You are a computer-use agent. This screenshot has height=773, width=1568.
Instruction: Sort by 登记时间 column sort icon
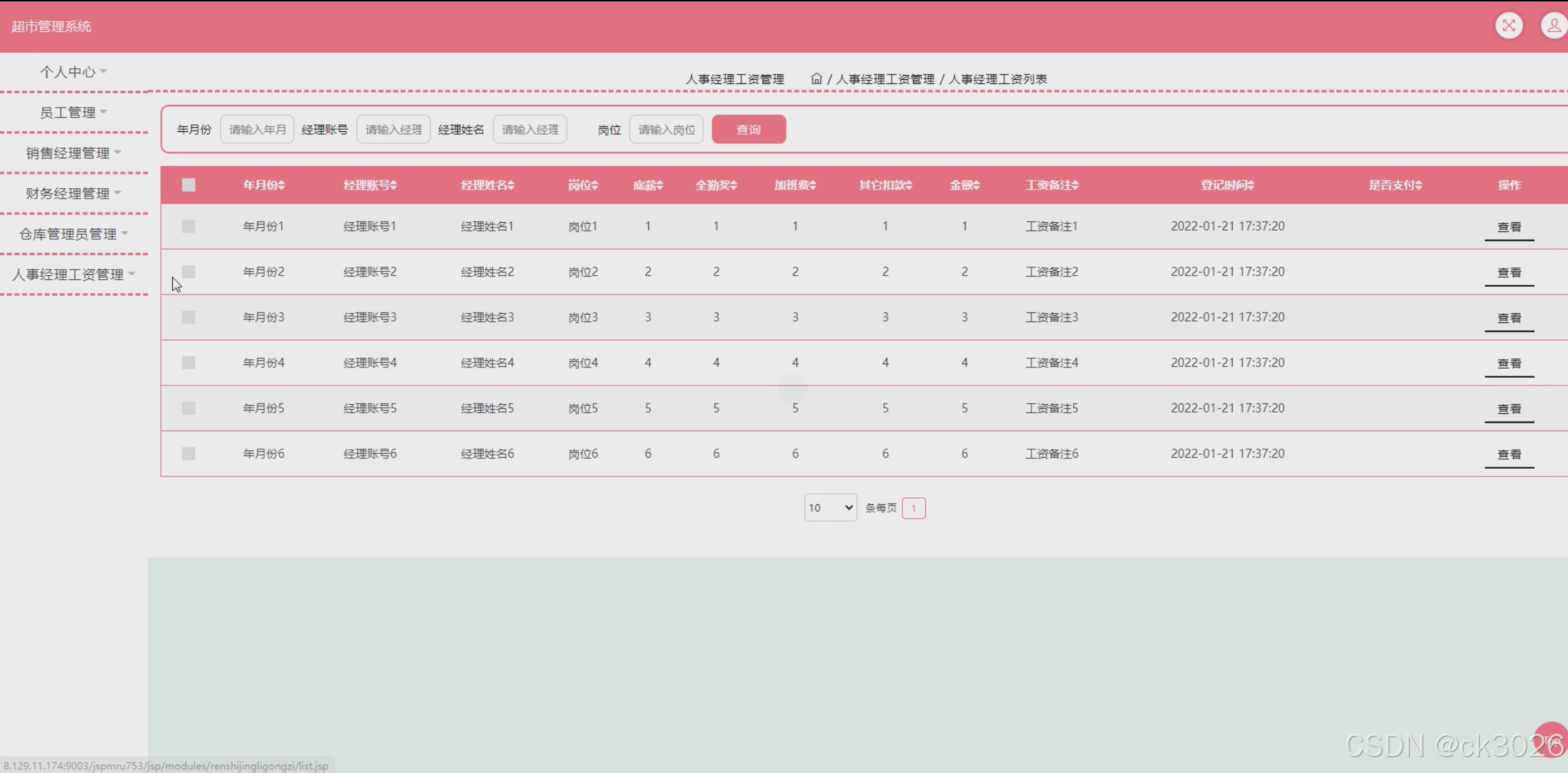[1251, 185]
